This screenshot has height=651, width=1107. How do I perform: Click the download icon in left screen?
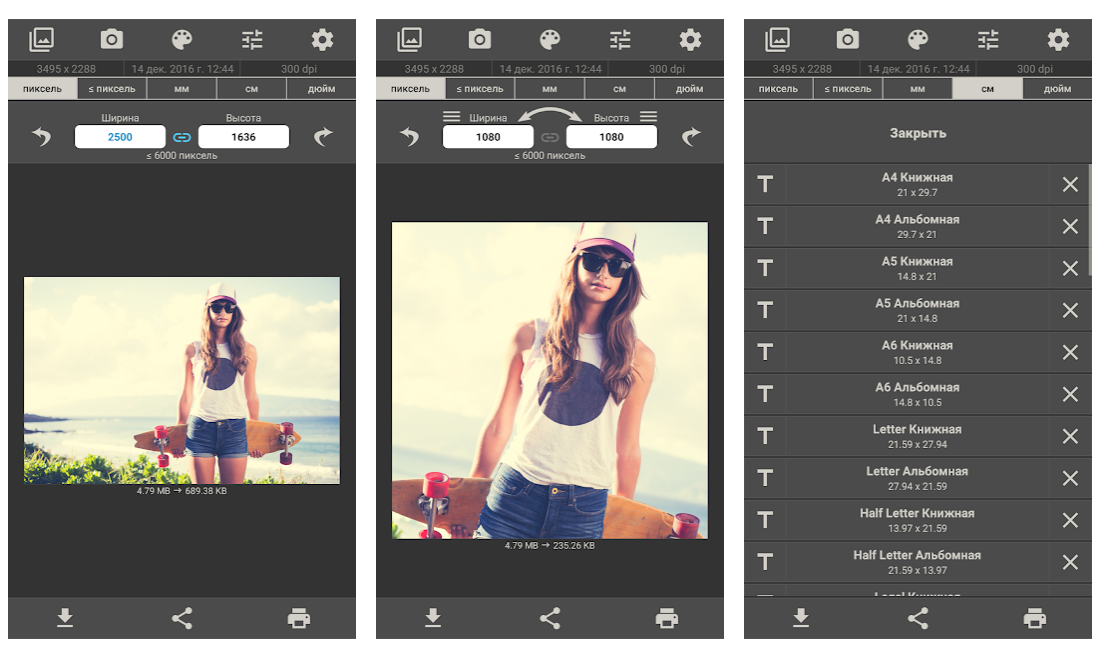65,618
